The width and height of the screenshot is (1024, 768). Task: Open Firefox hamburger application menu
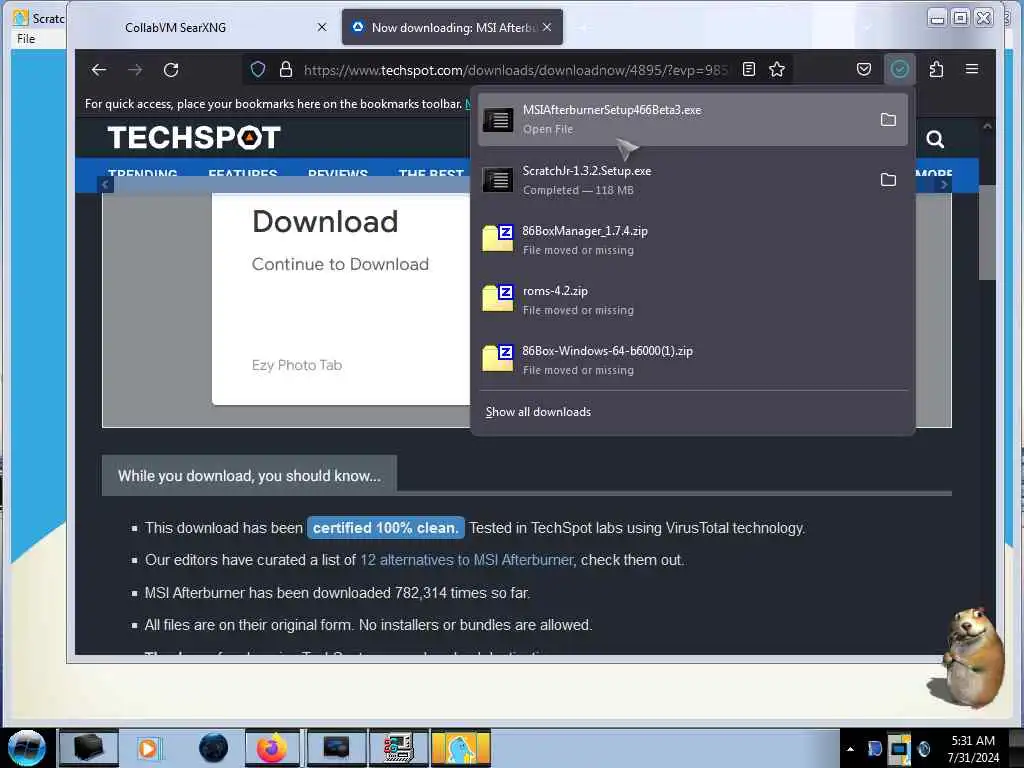972,69
